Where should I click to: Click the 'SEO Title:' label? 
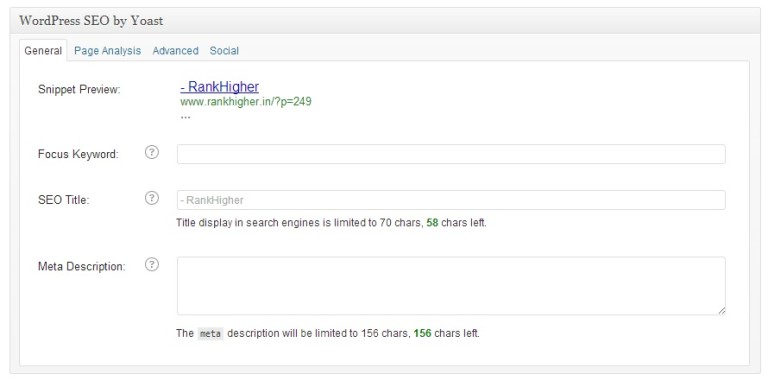pos(64,200)
